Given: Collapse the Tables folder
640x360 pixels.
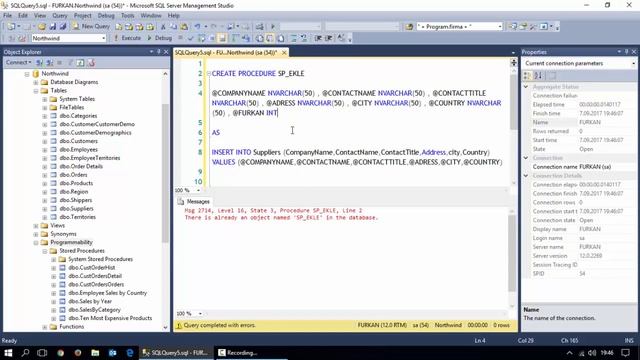Looking at the screenshot, I should (36, 91).
